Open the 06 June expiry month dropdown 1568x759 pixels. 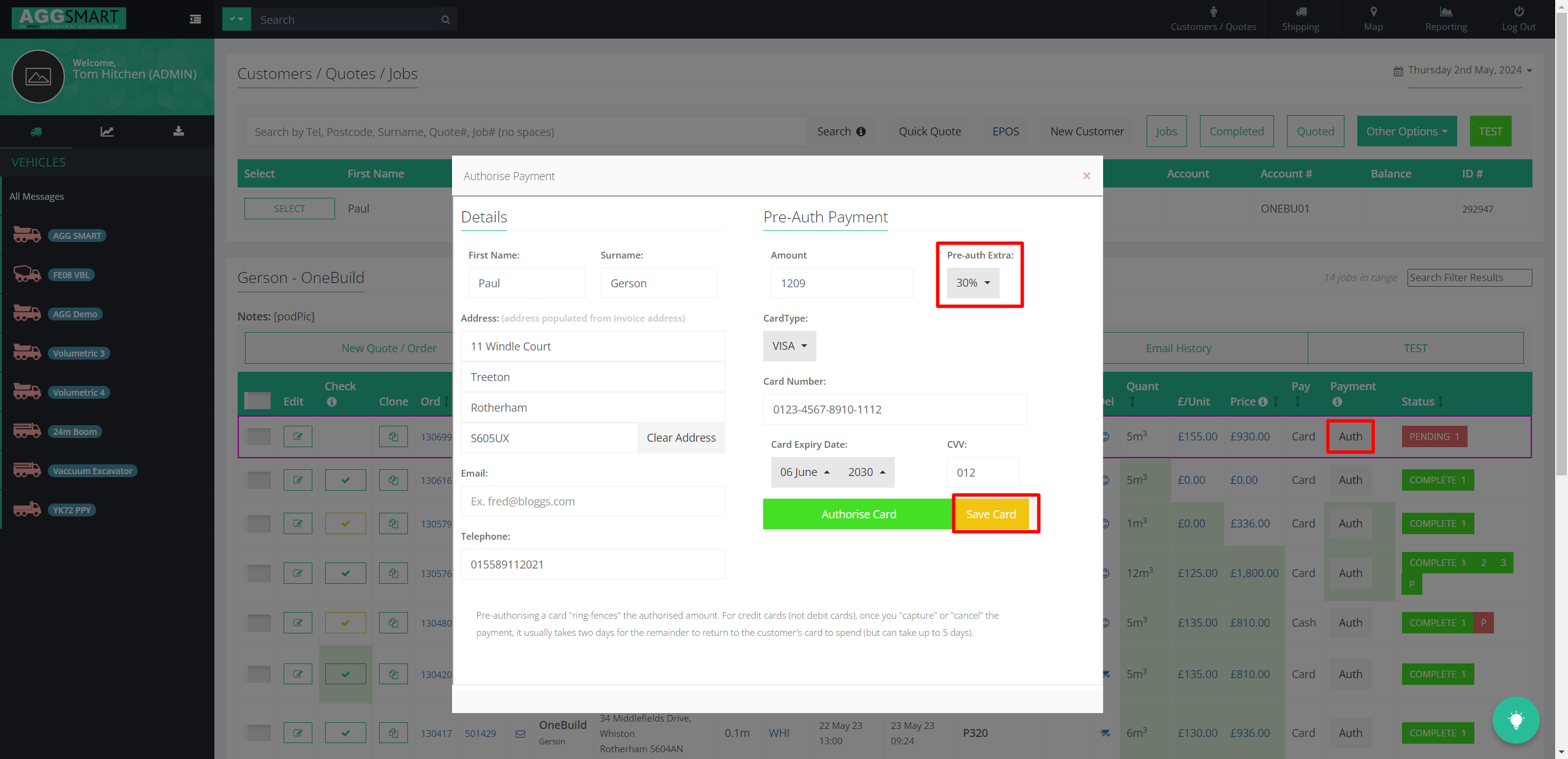(804, 472)
